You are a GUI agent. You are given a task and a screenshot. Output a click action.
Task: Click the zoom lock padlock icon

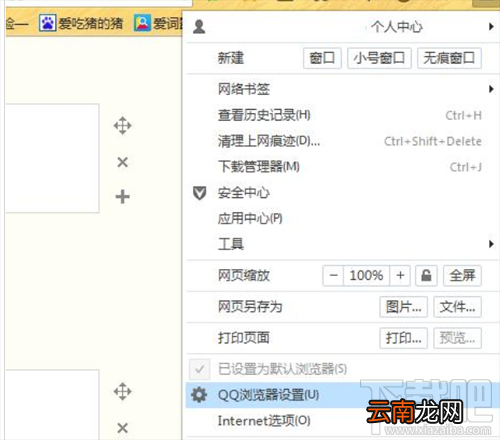click(x=426, y=275)
